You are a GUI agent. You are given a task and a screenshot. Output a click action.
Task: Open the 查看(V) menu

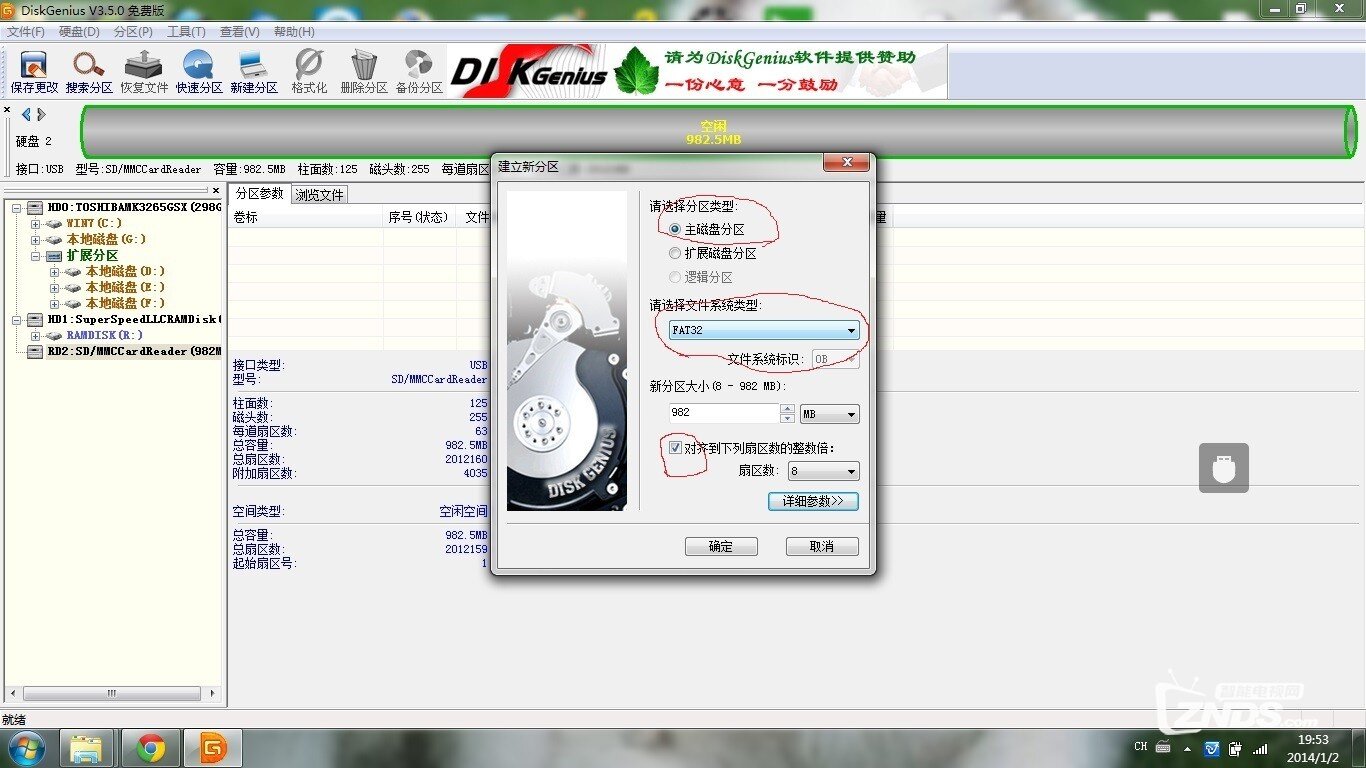pos(240,32)
